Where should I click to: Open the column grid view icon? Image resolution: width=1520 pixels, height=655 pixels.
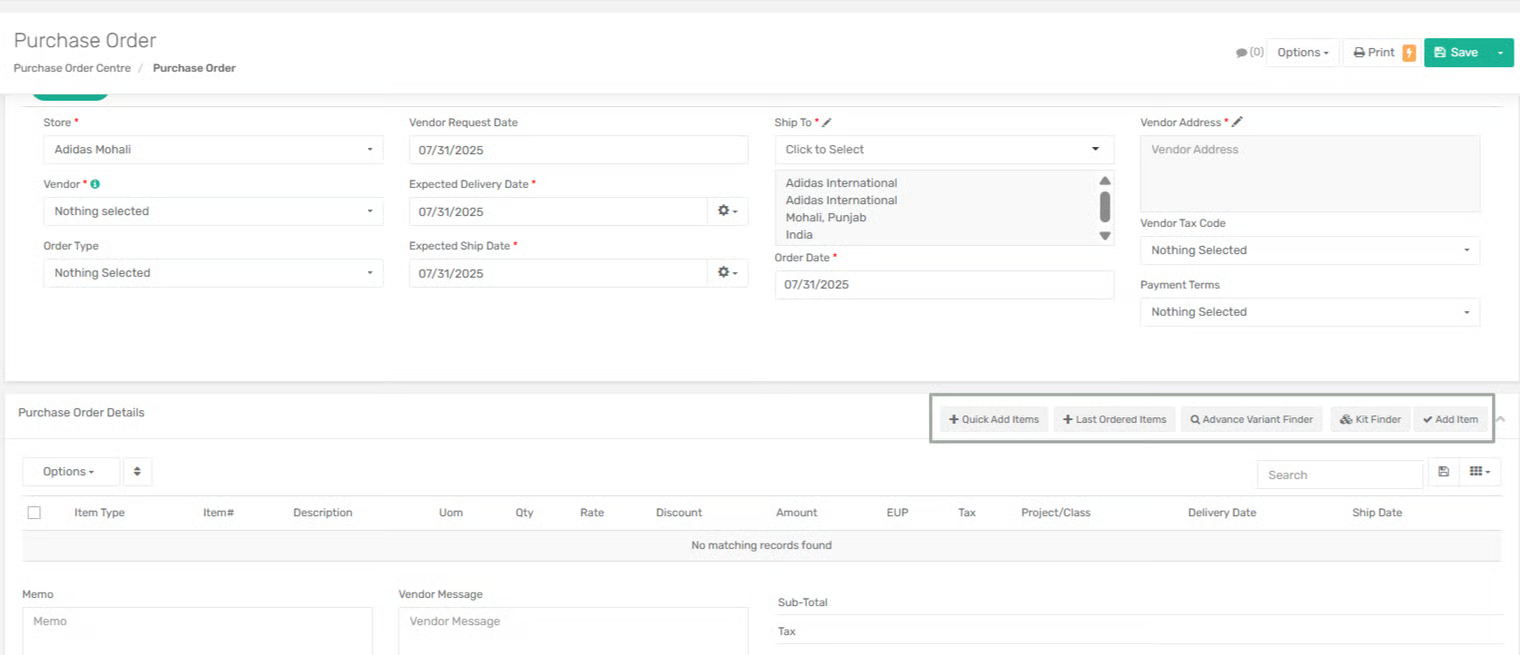pos(1479,472)
